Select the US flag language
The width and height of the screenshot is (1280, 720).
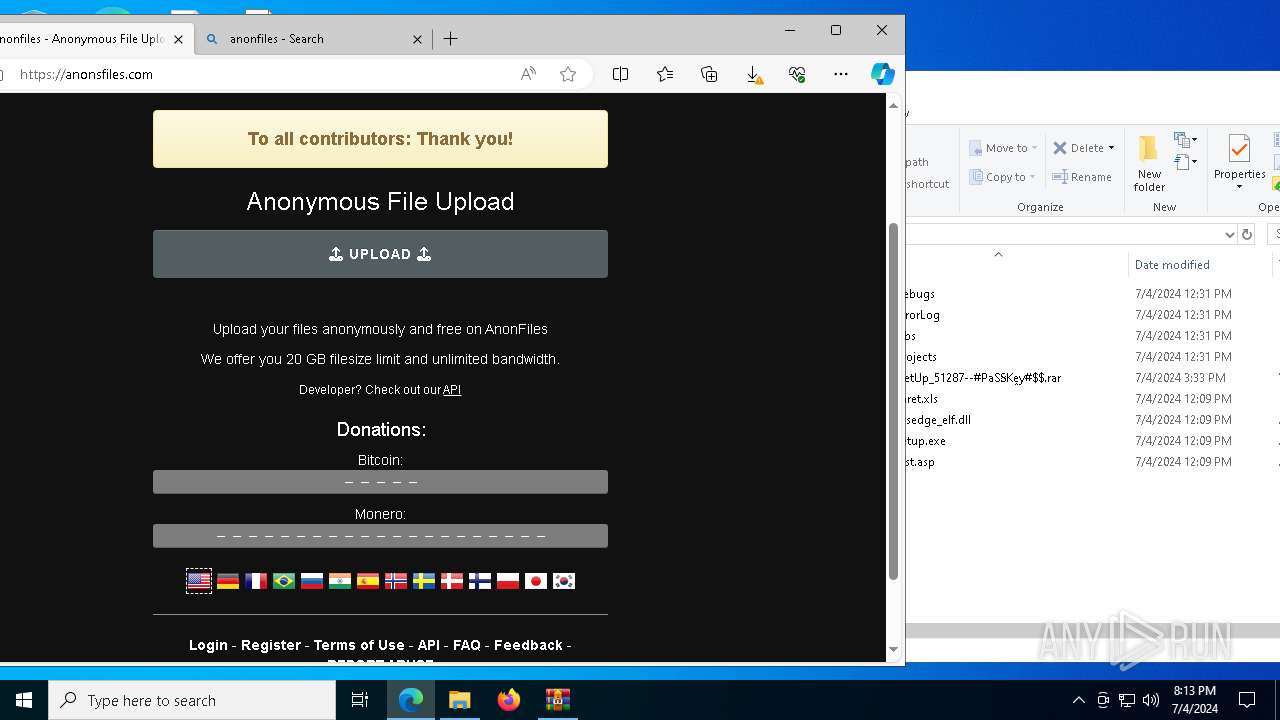pos(199,581)
